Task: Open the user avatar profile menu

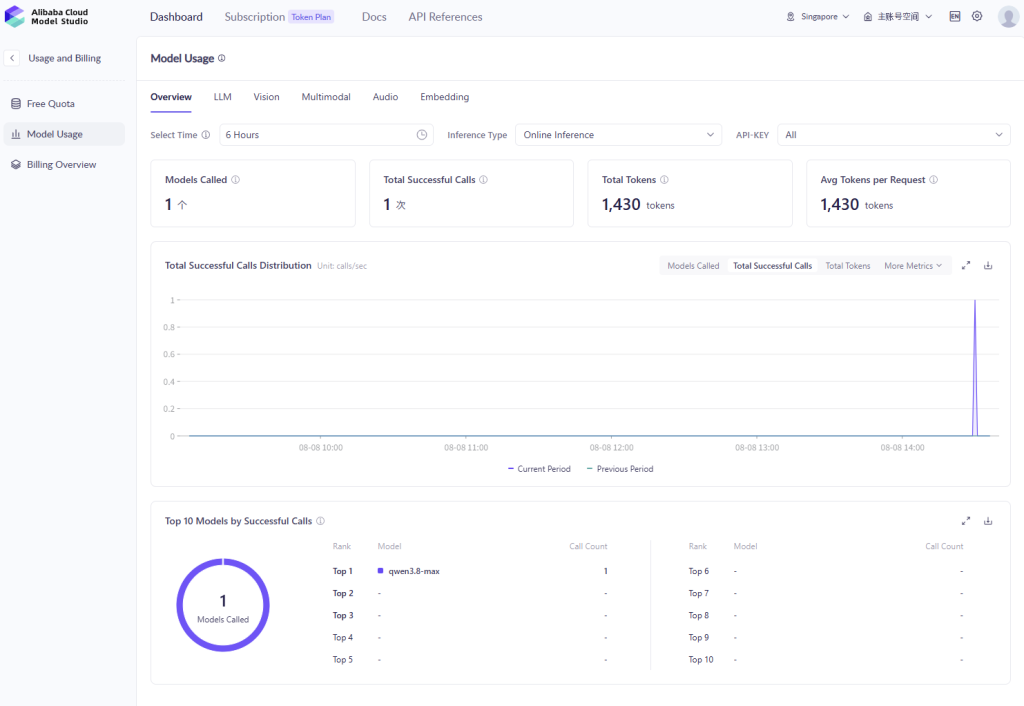Action: (x=1008, y=16)
